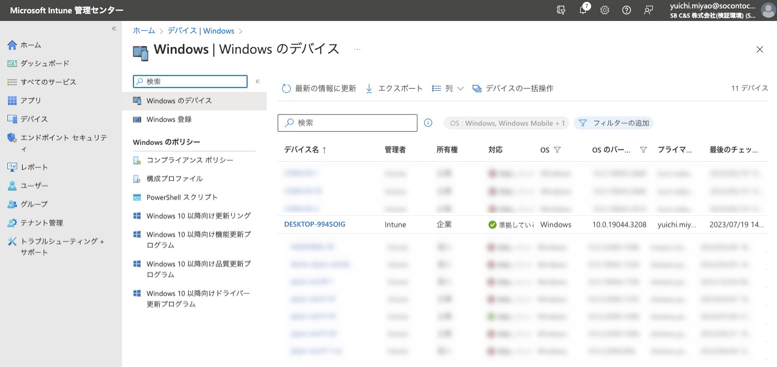Viewport: 777px width, 367px height.
Task: Click デバイスの一括操作 button
Action: [x=513, y=89]
